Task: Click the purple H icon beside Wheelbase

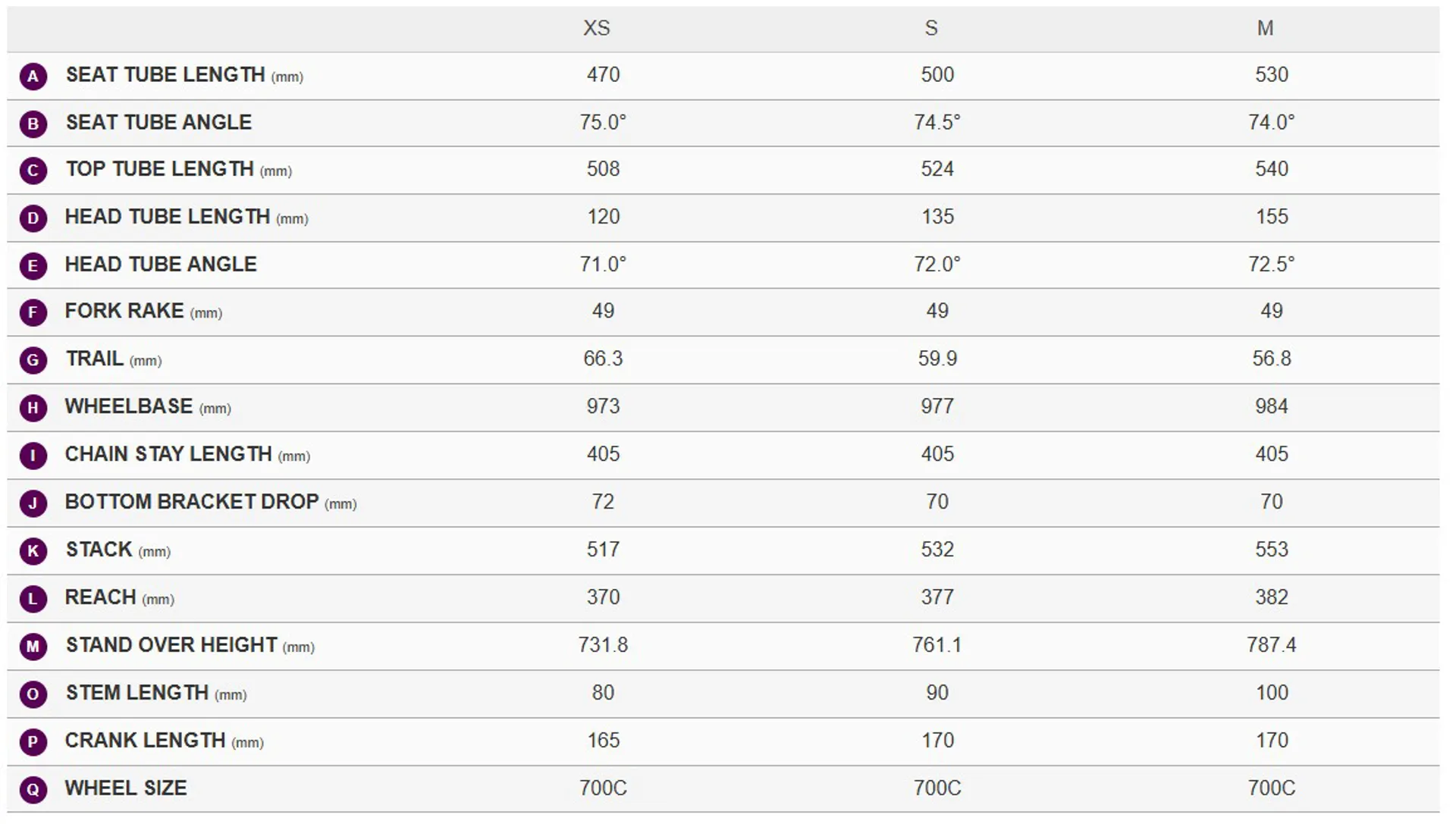Action: click(x=33, y=408)
